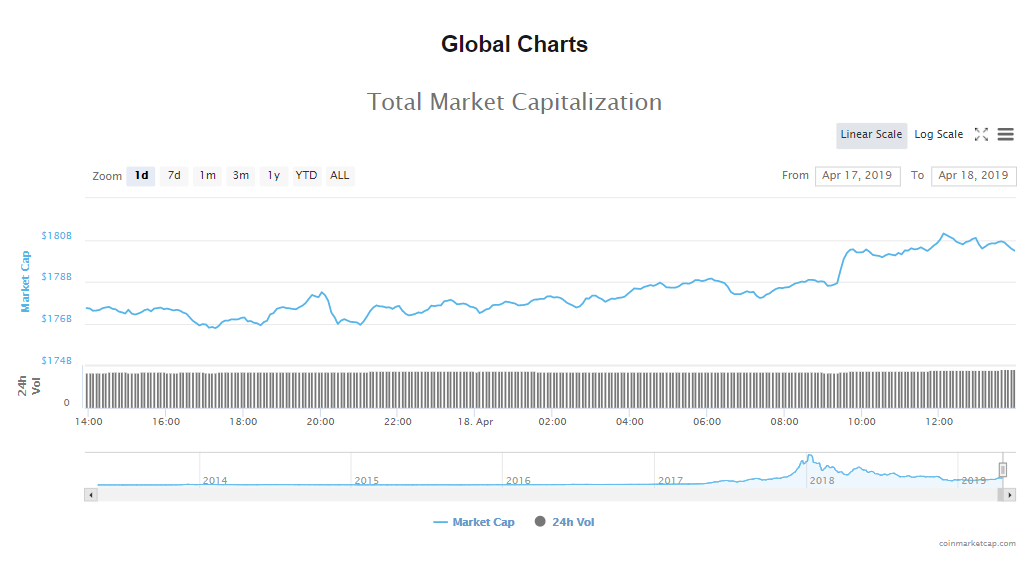
Task: Choose the 1y zoom option
Action: coord(273,176)
